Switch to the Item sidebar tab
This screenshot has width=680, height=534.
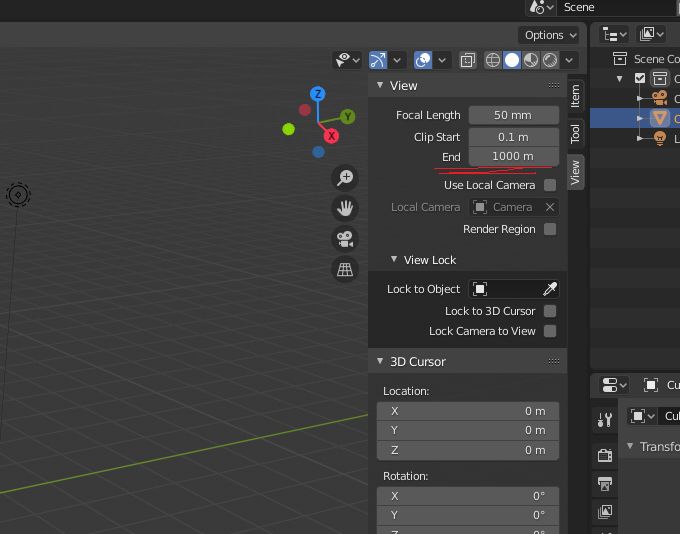(575, 95)
